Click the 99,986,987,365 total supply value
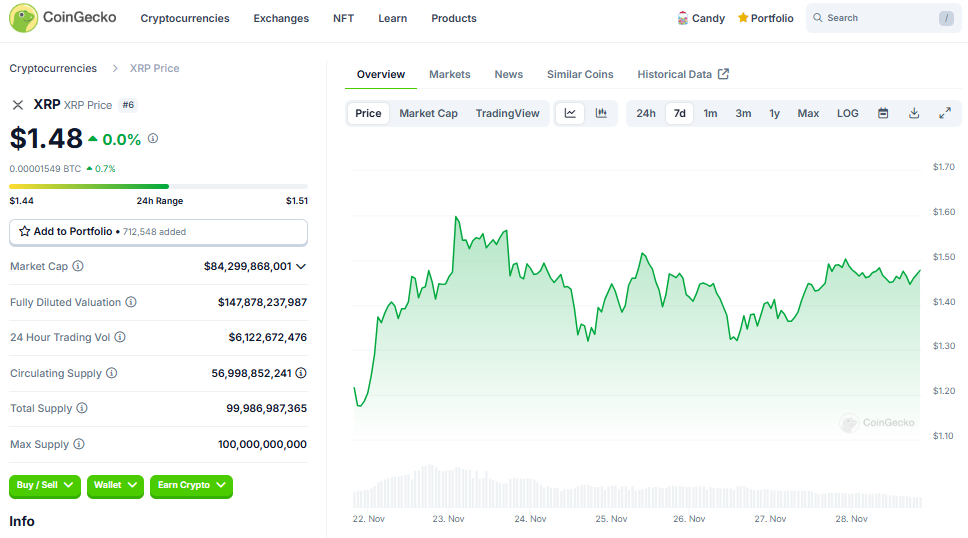 (267, 408)
